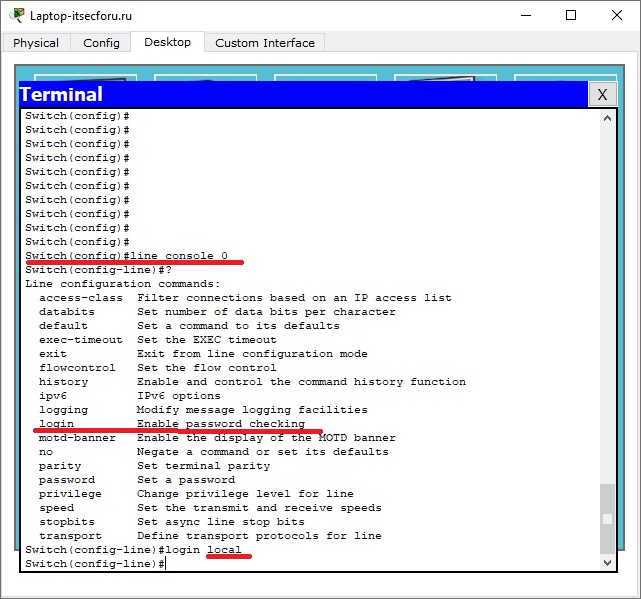The height and width of the screenshot is (599, 641).
Task: Close the Laptop-itsecforu.ru window
Action: [x=617, y=16]
